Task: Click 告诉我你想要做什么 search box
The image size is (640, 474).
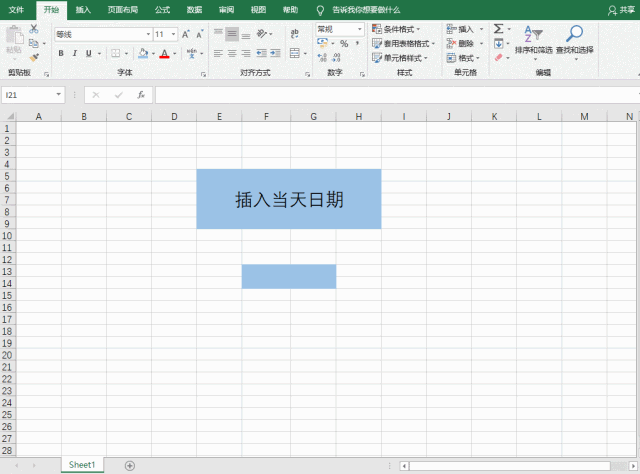Action: (366, 10)
